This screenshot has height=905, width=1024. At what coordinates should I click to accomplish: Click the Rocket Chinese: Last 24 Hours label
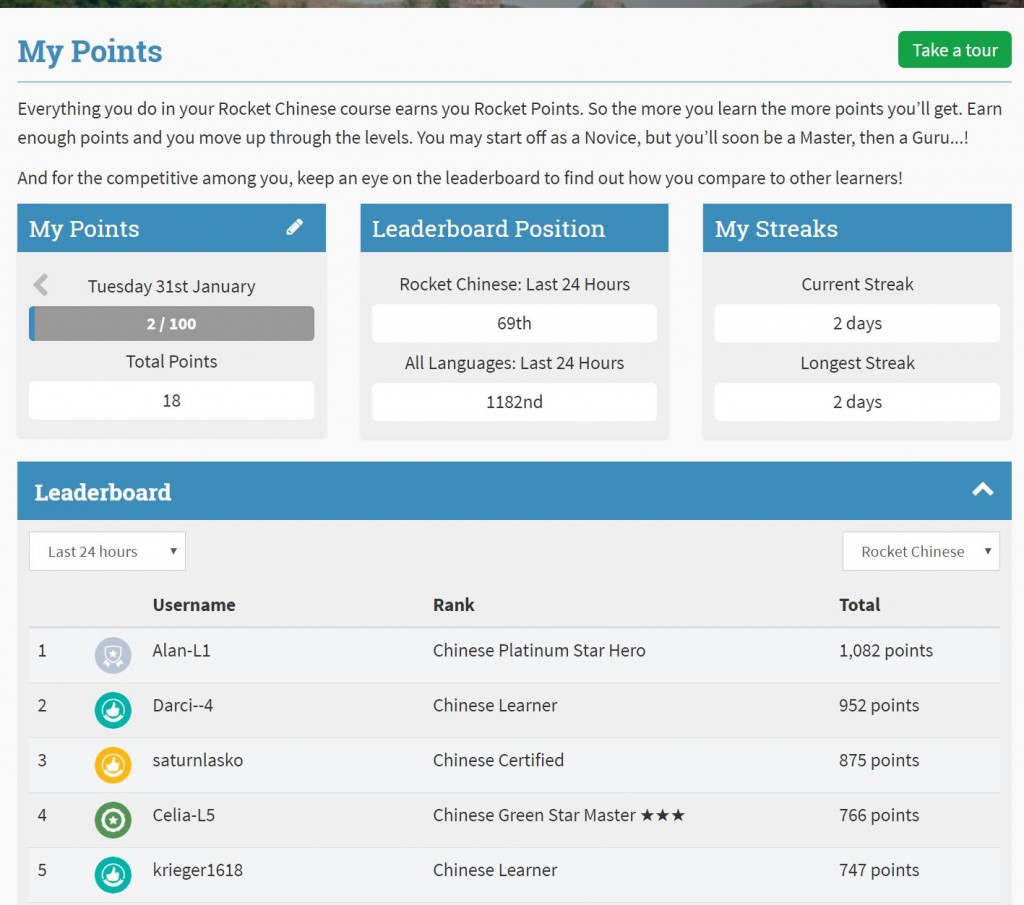point(515,284)
